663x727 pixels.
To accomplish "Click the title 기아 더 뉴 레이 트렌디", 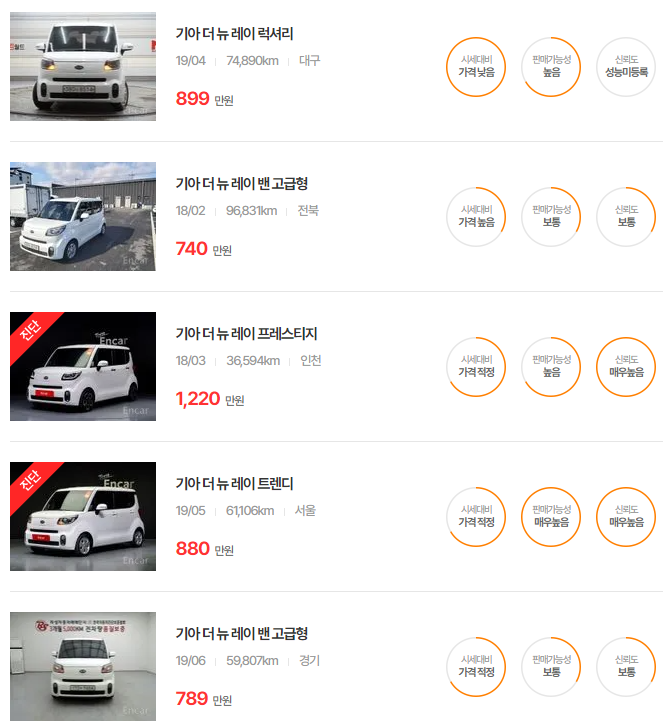I will click(x=234, y=484).
